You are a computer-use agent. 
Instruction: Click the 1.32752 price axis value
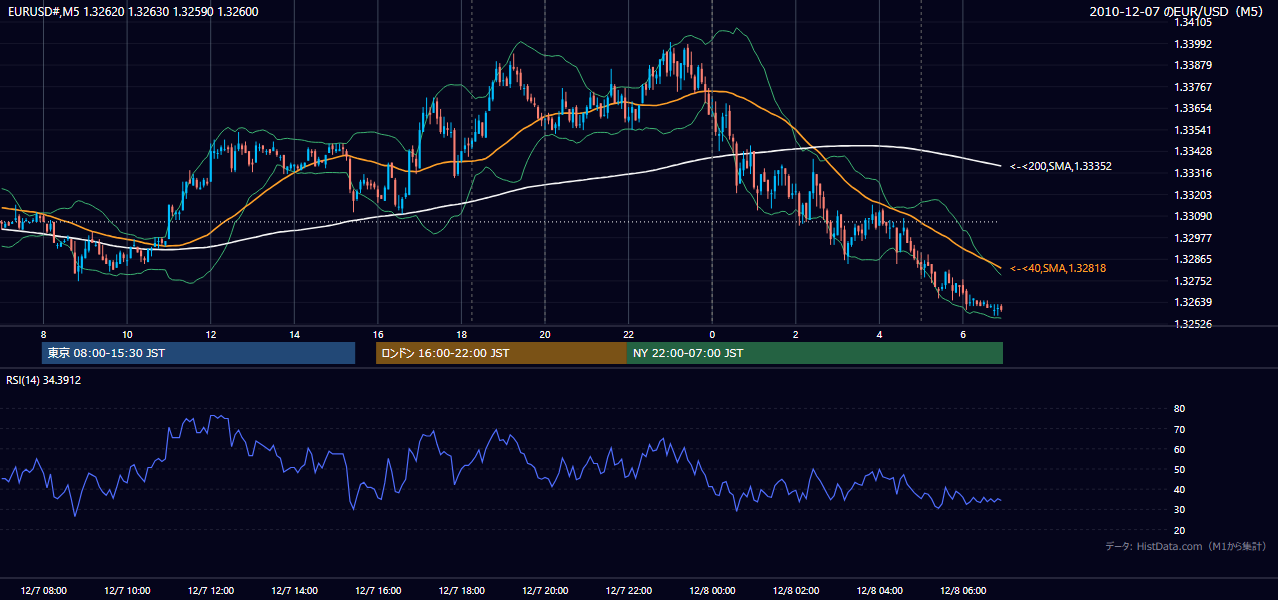coord(1193,281)
